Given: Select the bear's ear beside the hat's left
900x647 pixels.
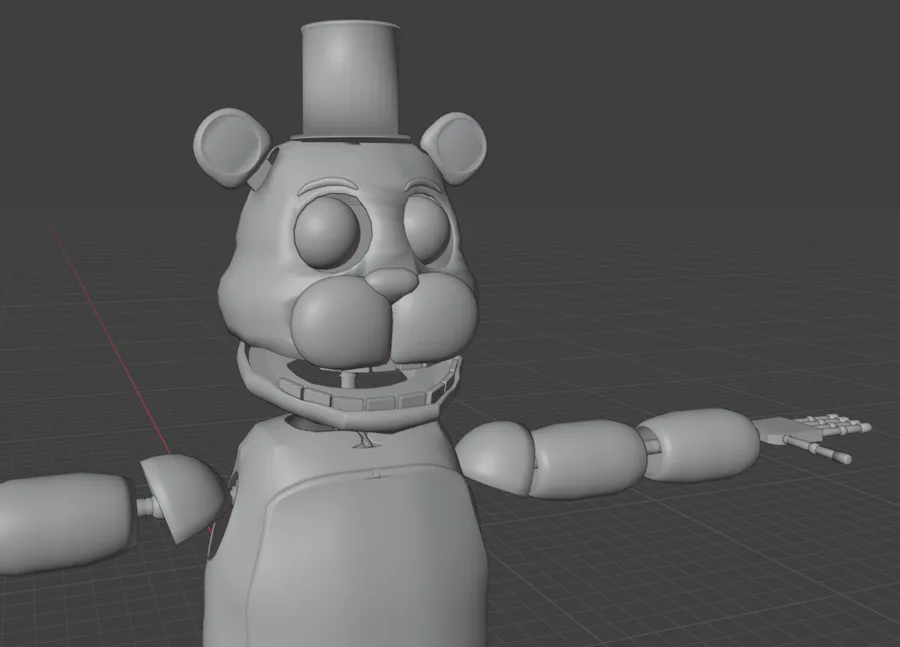Looking at the screenshot, I should 231,147.
